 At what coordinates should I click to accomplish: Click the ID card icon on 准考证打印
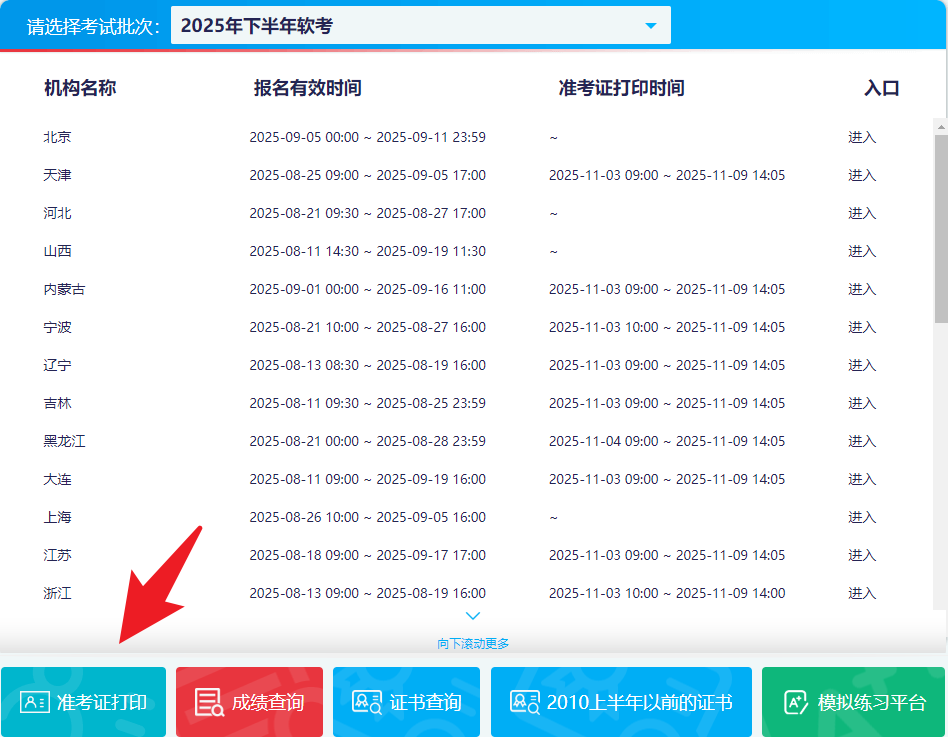pyautogui.click(x=34, y=702)
